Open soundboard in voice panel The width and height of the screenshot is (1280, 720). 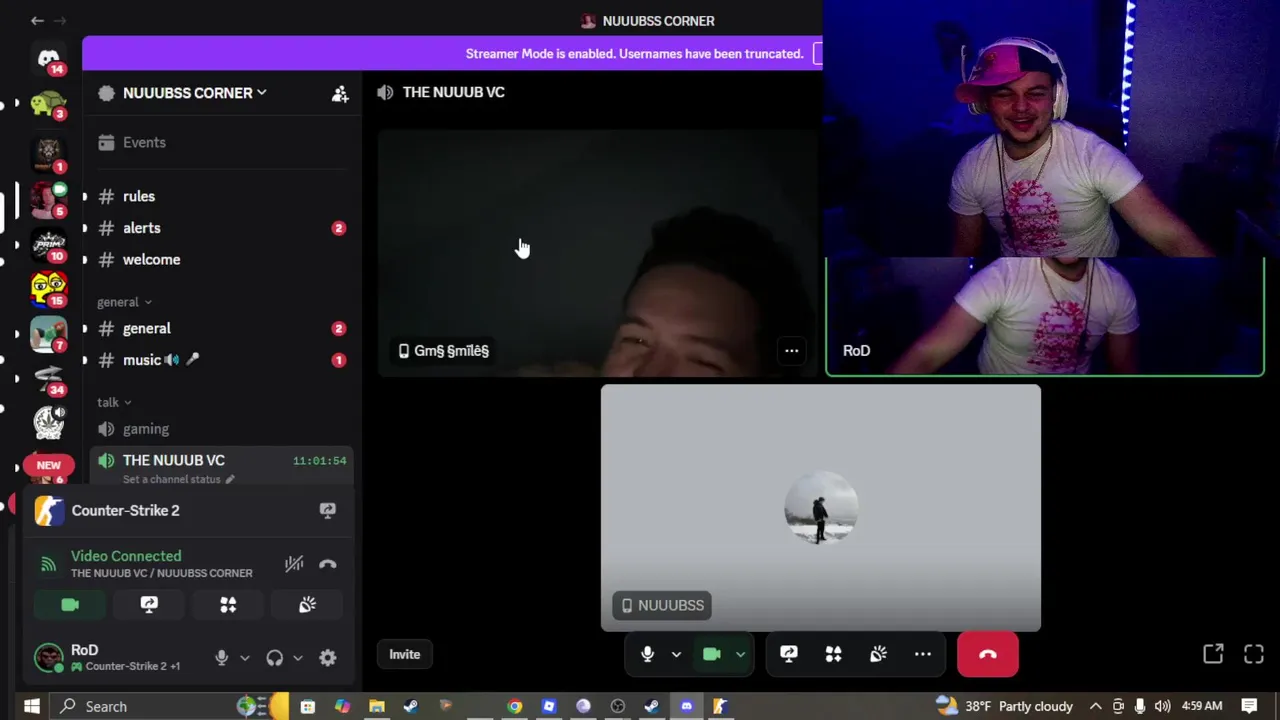click(x=307, y=604)
